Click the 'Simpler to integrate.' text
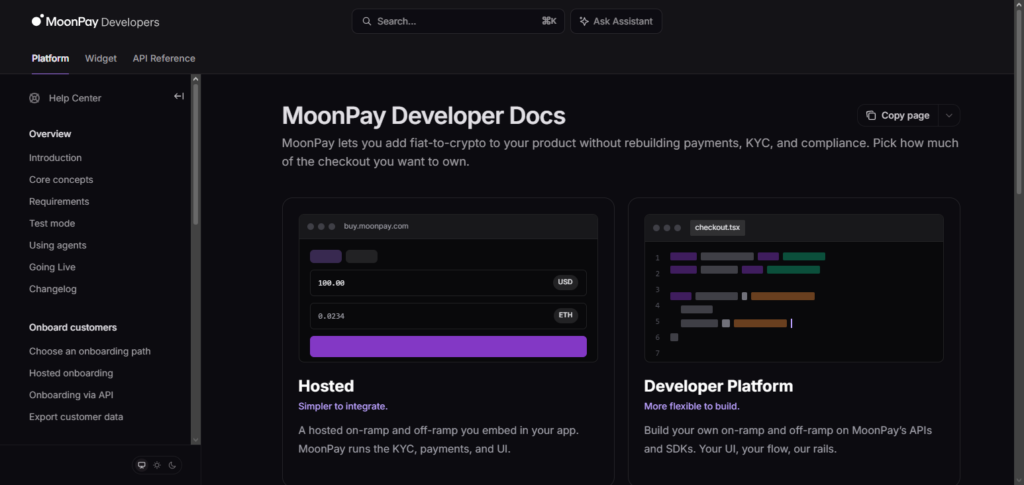The height and width of the screenshot is (485, 1024). pos(343,406)
